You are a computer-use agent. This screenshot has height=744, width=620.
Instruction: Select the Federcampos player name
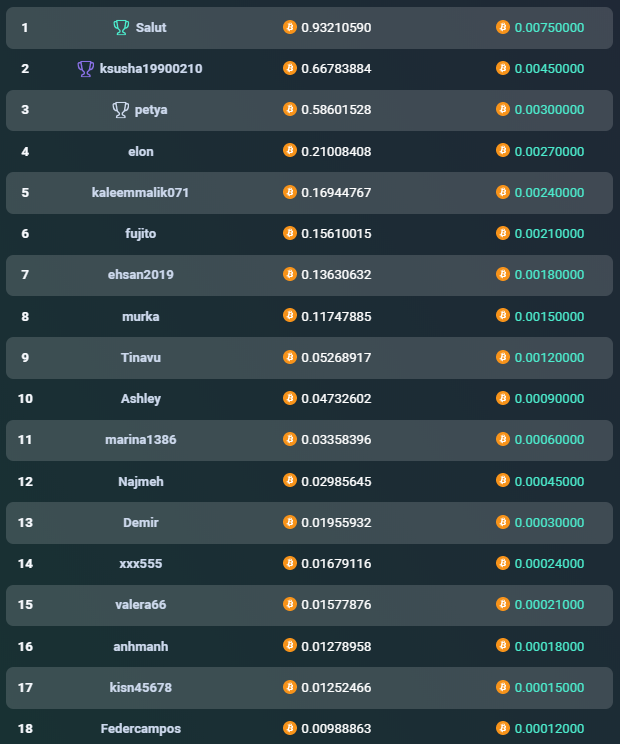[141, 729]
